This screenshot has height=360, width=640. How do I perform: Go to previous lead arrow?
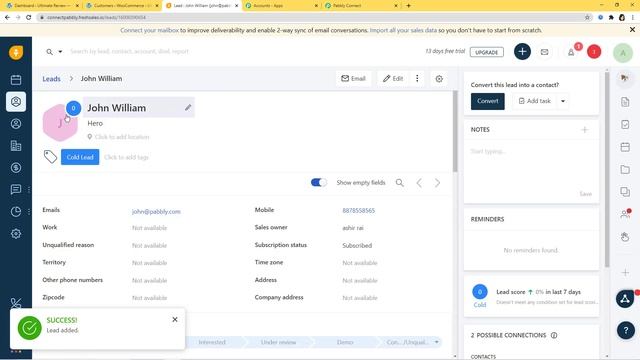419,183
